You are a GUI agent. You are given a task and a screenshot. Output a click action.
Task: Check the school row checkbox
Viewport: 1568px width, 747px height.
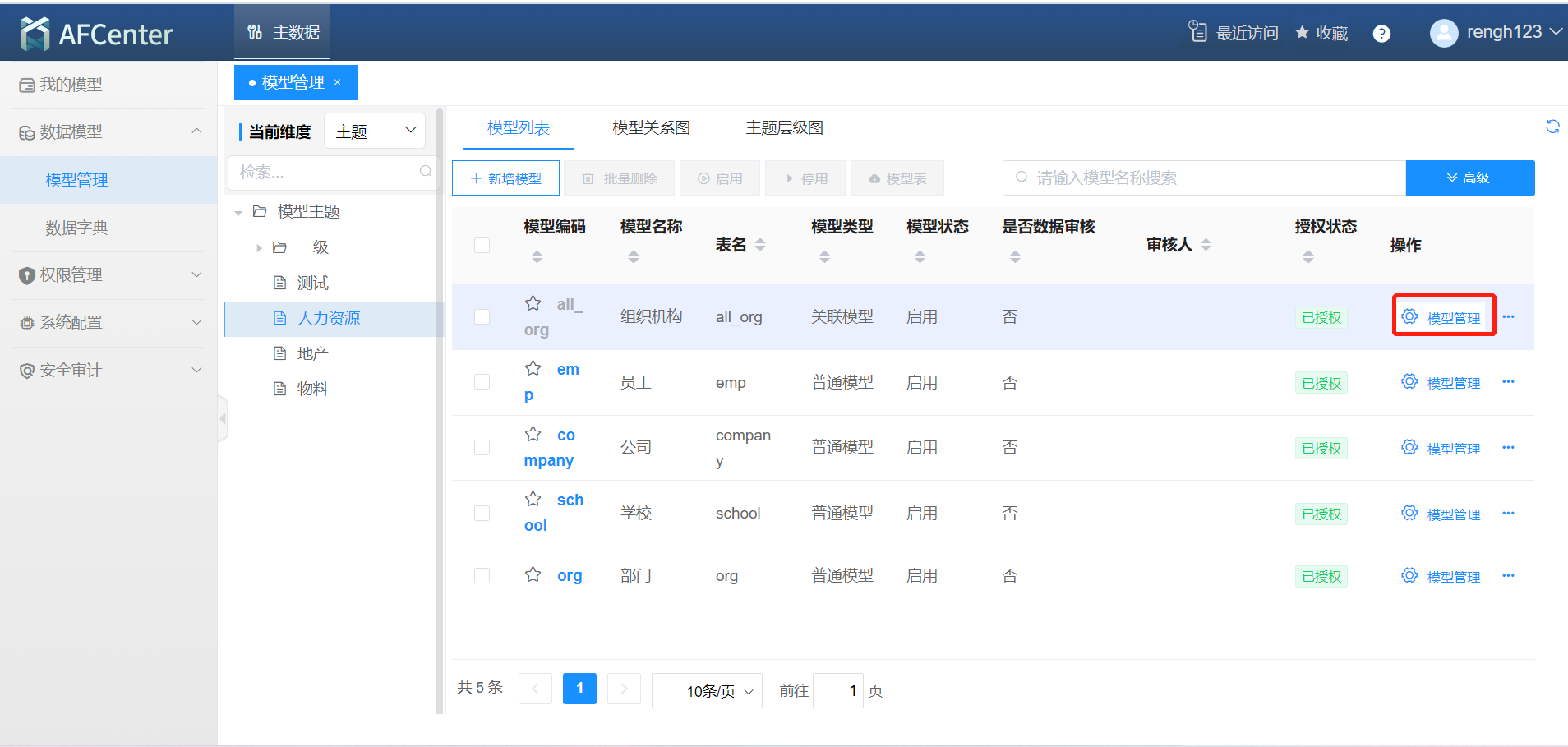482,513
